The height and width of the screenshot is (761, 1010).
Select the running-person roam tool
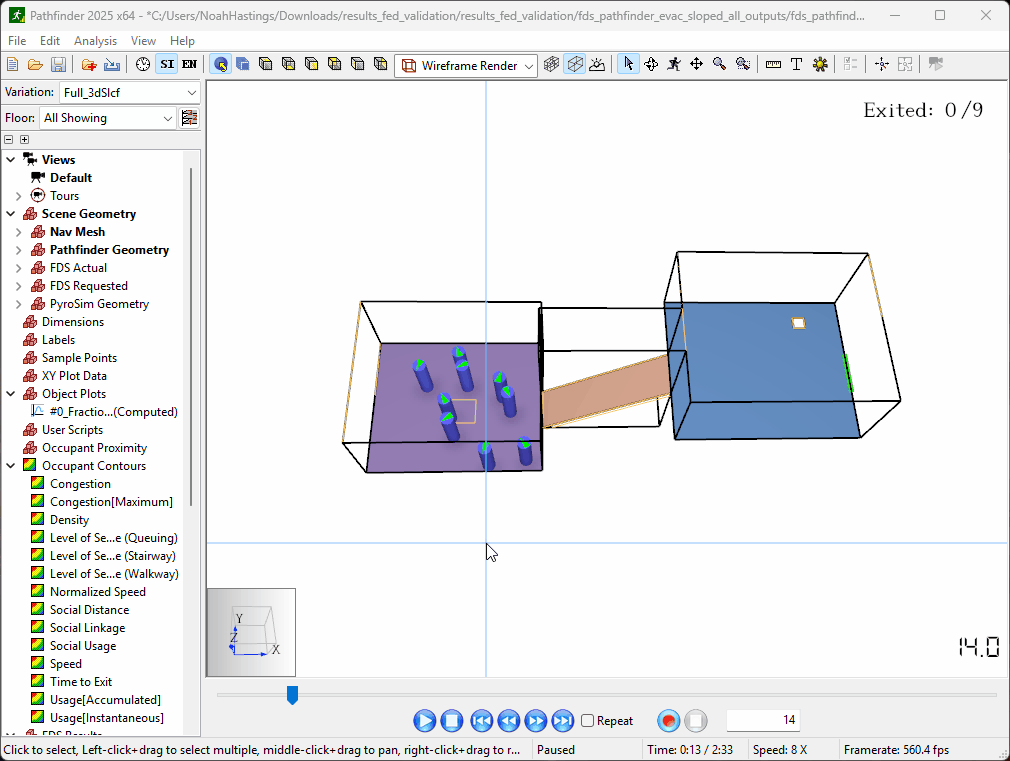coord(674,64)
